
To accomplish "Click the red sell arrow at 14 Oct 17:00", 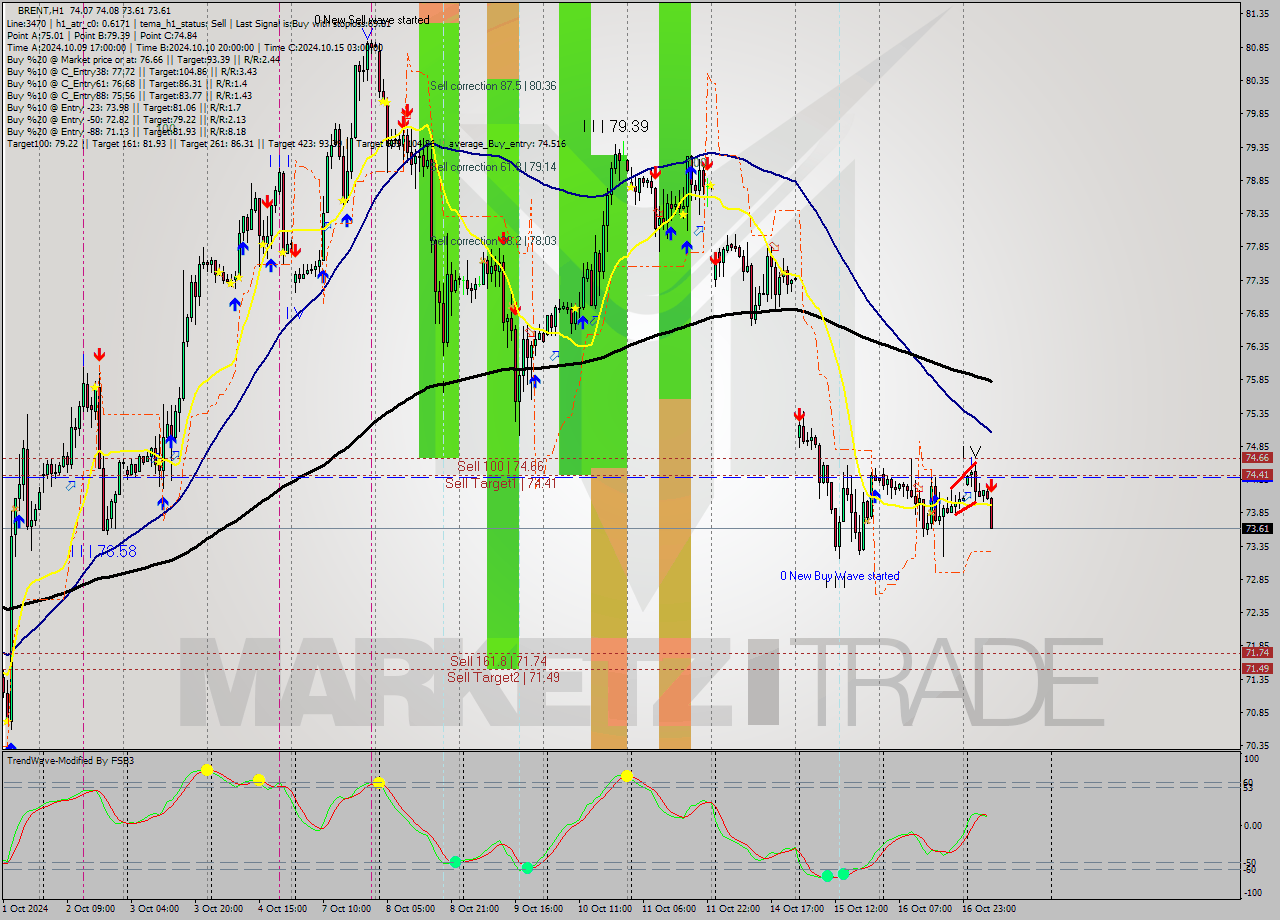I will tap(799, 413).
